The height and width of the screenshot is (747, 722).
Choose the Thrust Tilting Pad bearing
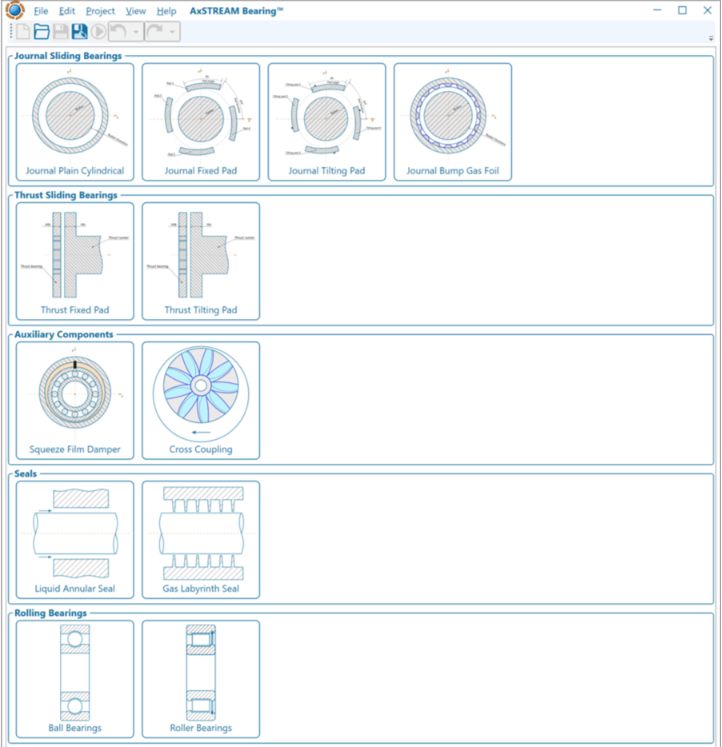point(201,261)
